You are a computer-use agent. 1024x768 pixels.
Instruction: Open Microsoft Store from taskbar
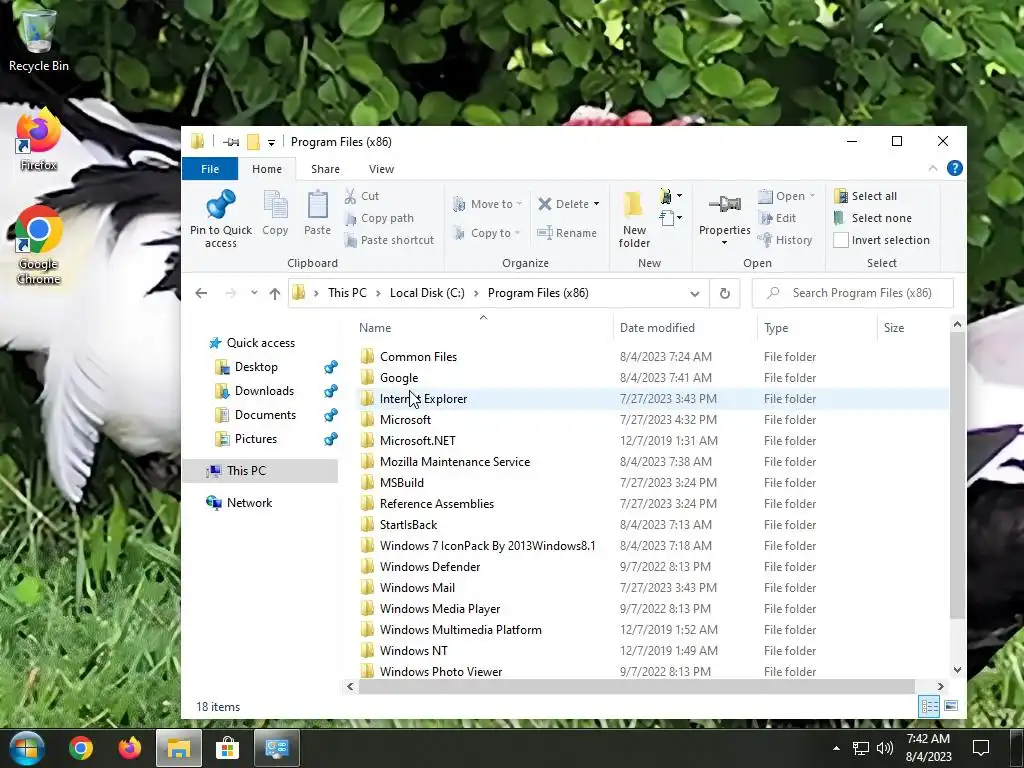tap(227, 748)
